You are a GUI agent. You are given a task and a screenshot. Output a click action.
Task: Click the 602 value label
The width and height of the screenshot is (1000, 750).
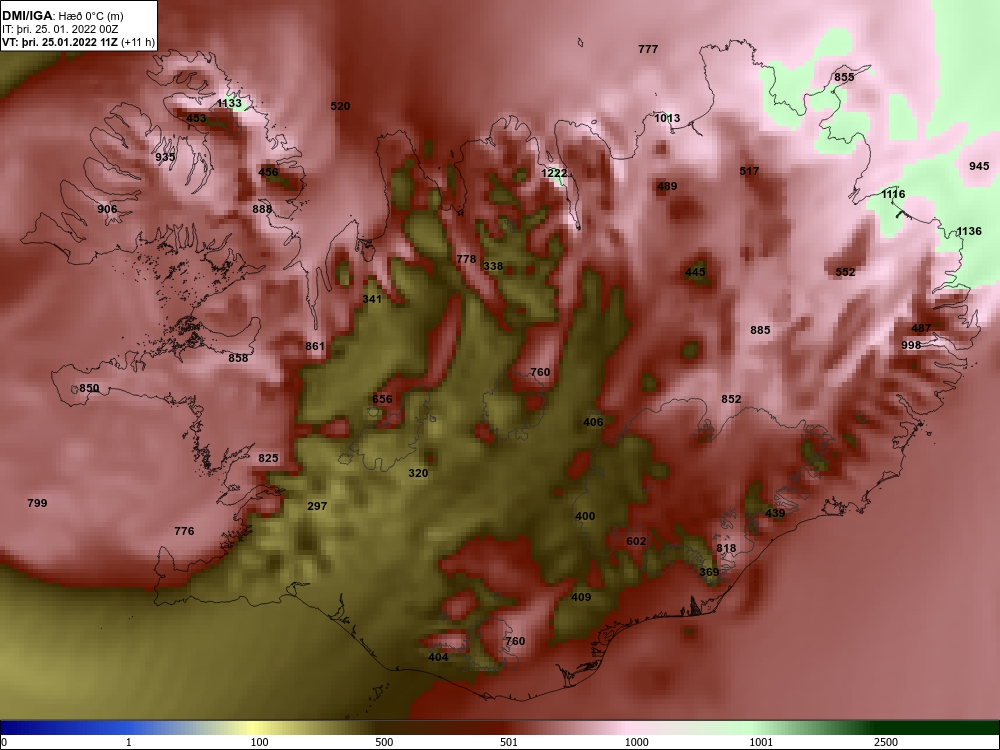[x=636, y=541]
